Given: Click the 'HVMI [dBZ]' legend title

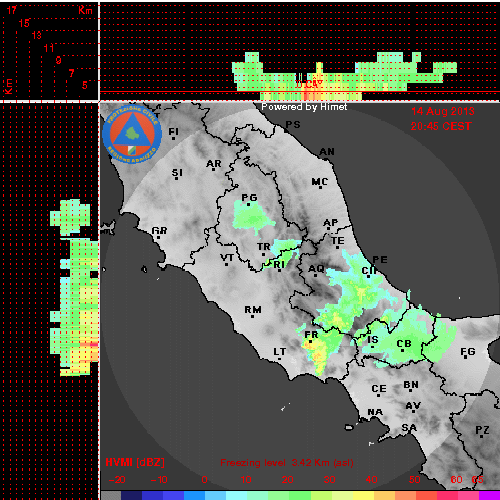Looking at the screenshot, I should tap(135, 462).
